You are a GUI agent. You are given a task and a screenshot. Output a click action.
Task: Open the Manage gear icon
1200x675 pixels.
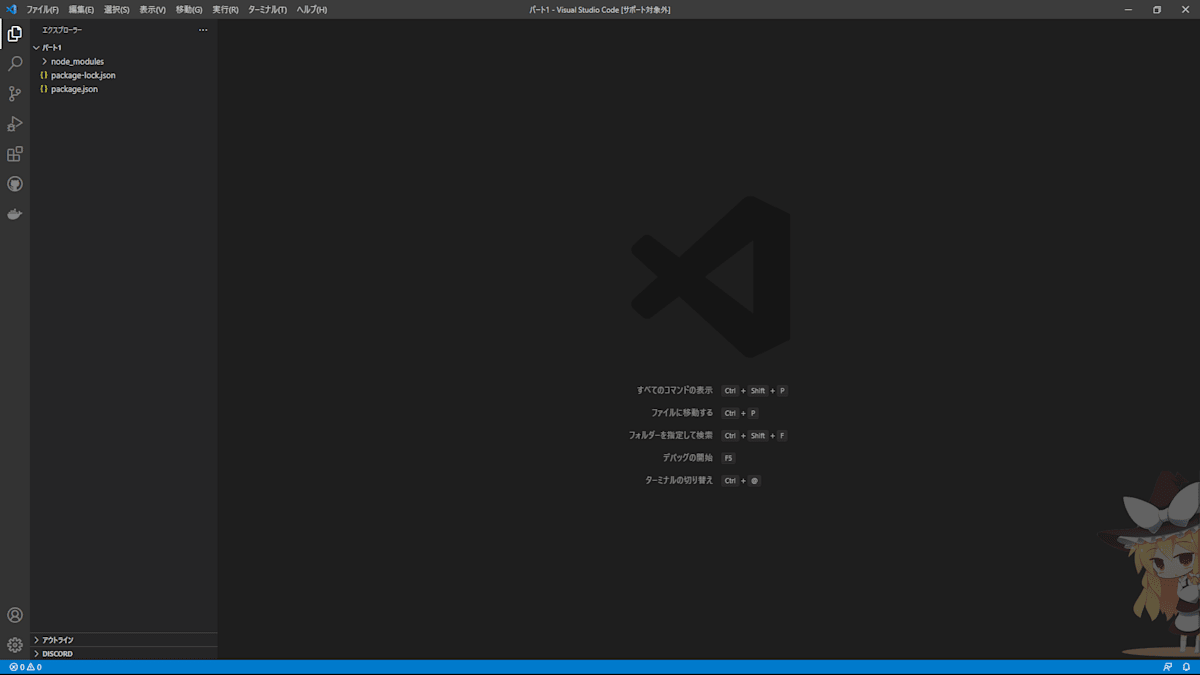pyautogui.click(x=15, y=645)
